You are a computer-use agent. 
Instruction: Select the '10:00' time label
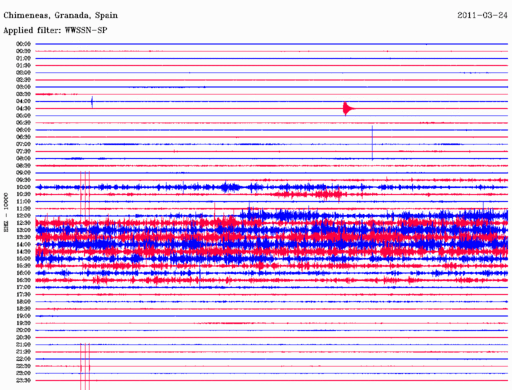coord(23,187)
